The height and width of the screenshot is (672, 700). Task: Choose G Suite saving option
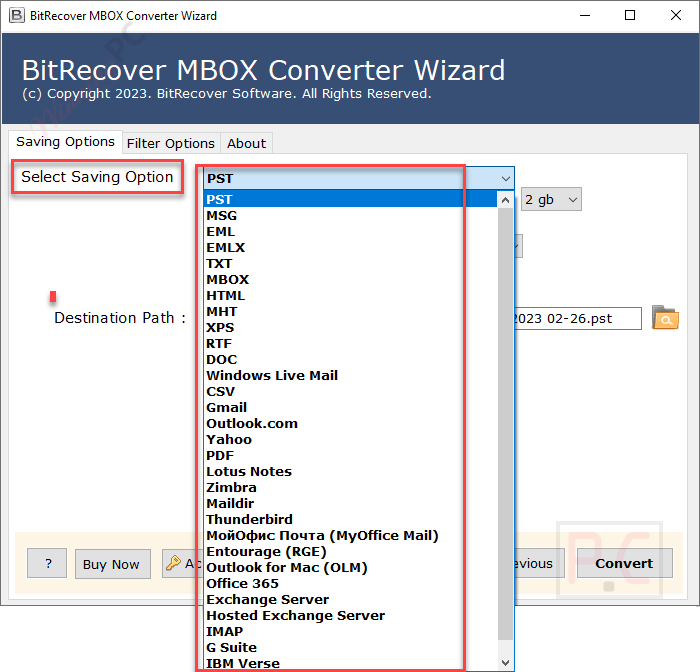[350, 647]
